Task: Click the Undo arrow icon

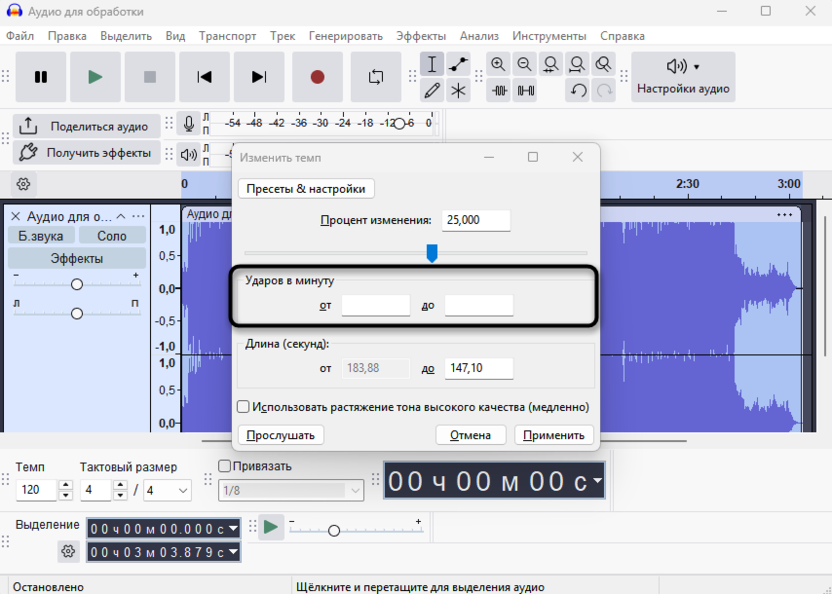Action: point(577,91)
